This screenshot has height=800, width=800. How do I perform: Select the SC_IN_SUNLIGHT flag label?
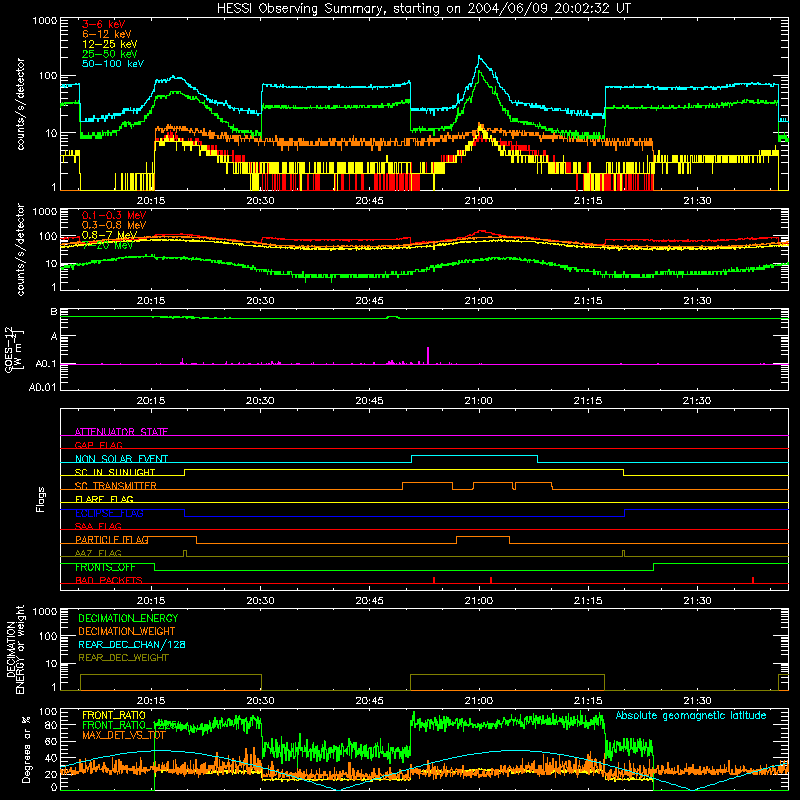coord(115,472)
